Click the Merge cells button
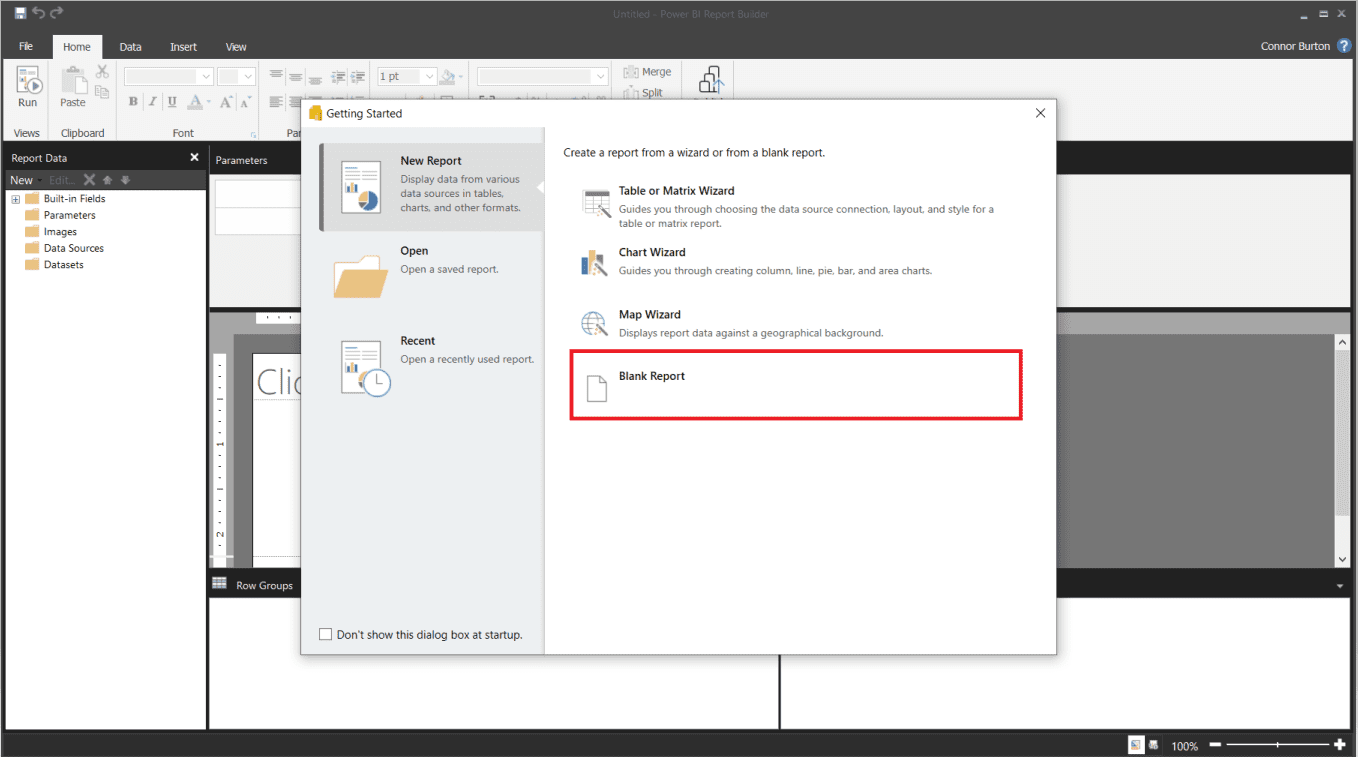Screen dimensions: 1358x757 [647, 72]
